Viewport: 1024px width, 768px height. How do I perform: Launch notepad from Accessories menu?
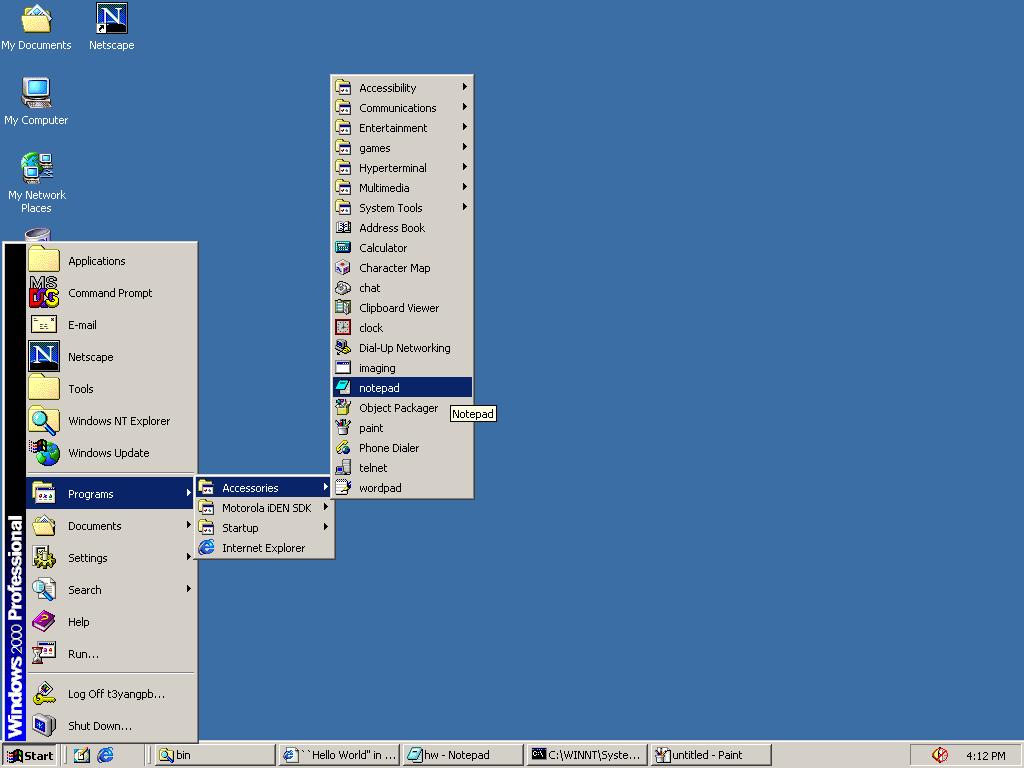coord(402,387)
